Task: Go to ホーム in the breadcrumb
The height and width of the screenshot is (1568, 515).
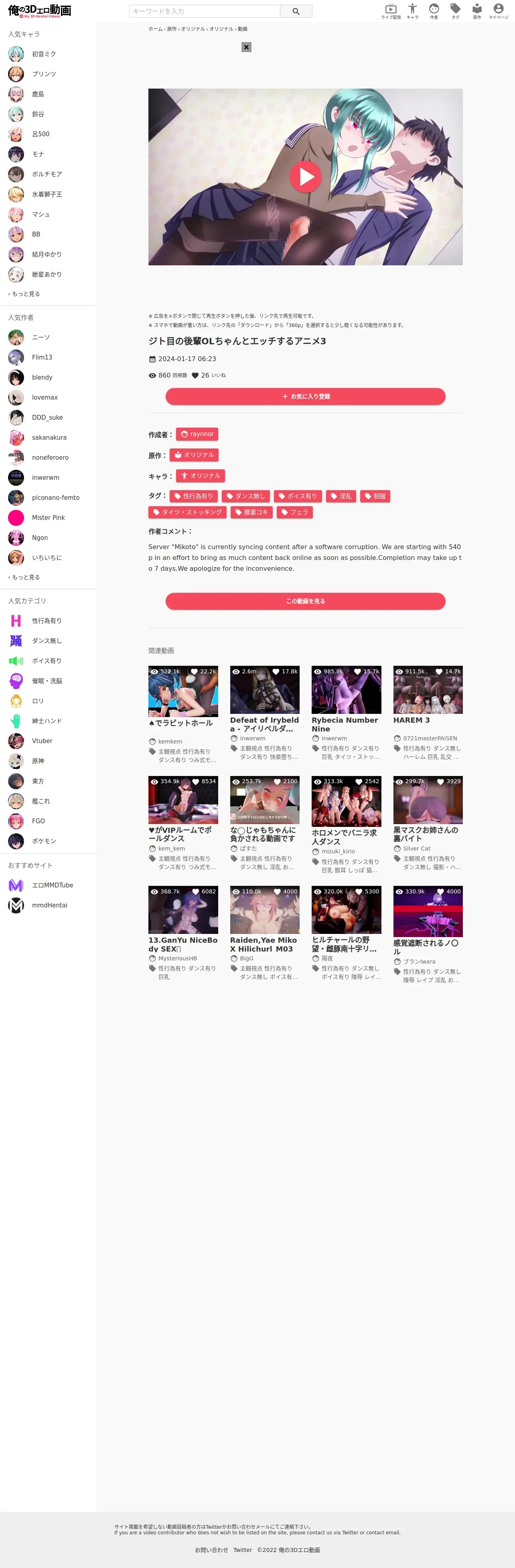Action: (x=155, y=28)
